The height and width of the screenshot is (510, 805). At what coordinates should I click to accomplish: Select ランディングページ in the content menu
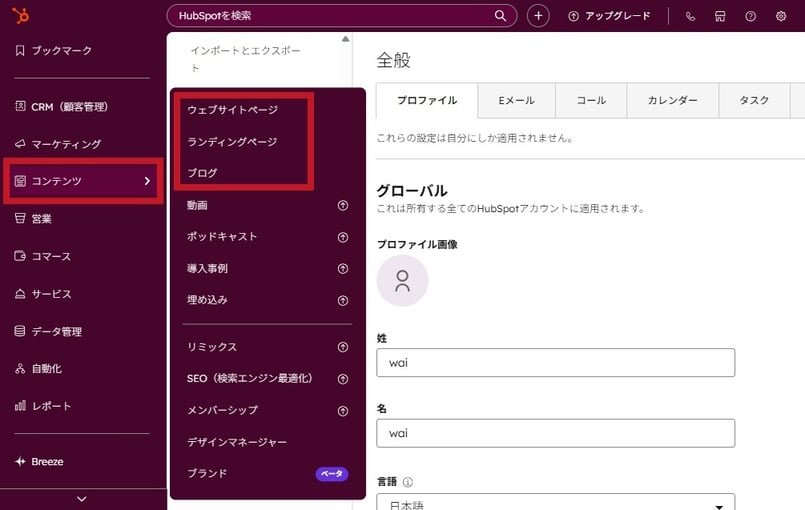(x=232, y=142)
